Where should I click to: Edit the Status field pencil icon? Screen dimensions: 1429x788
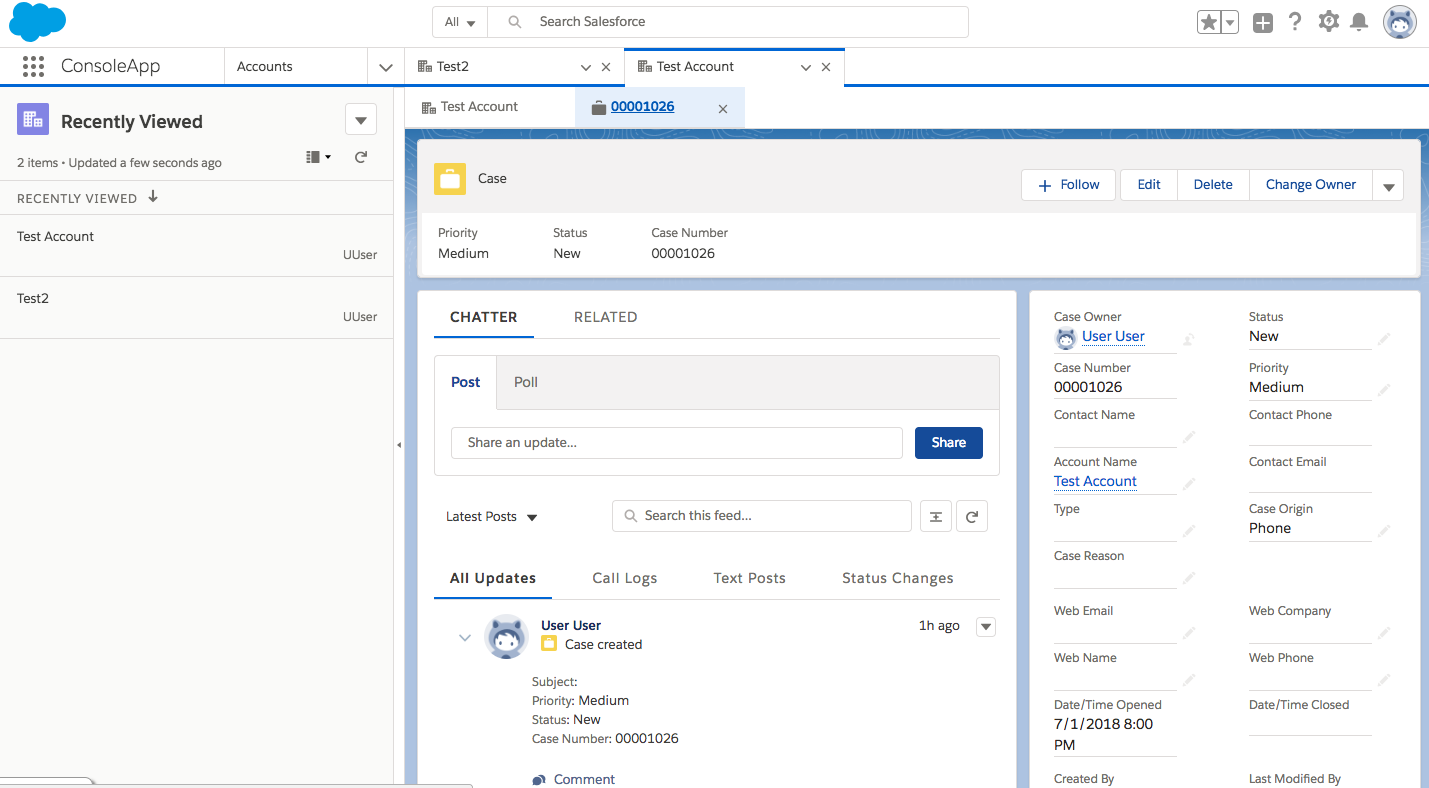[x=1384, y=339]
